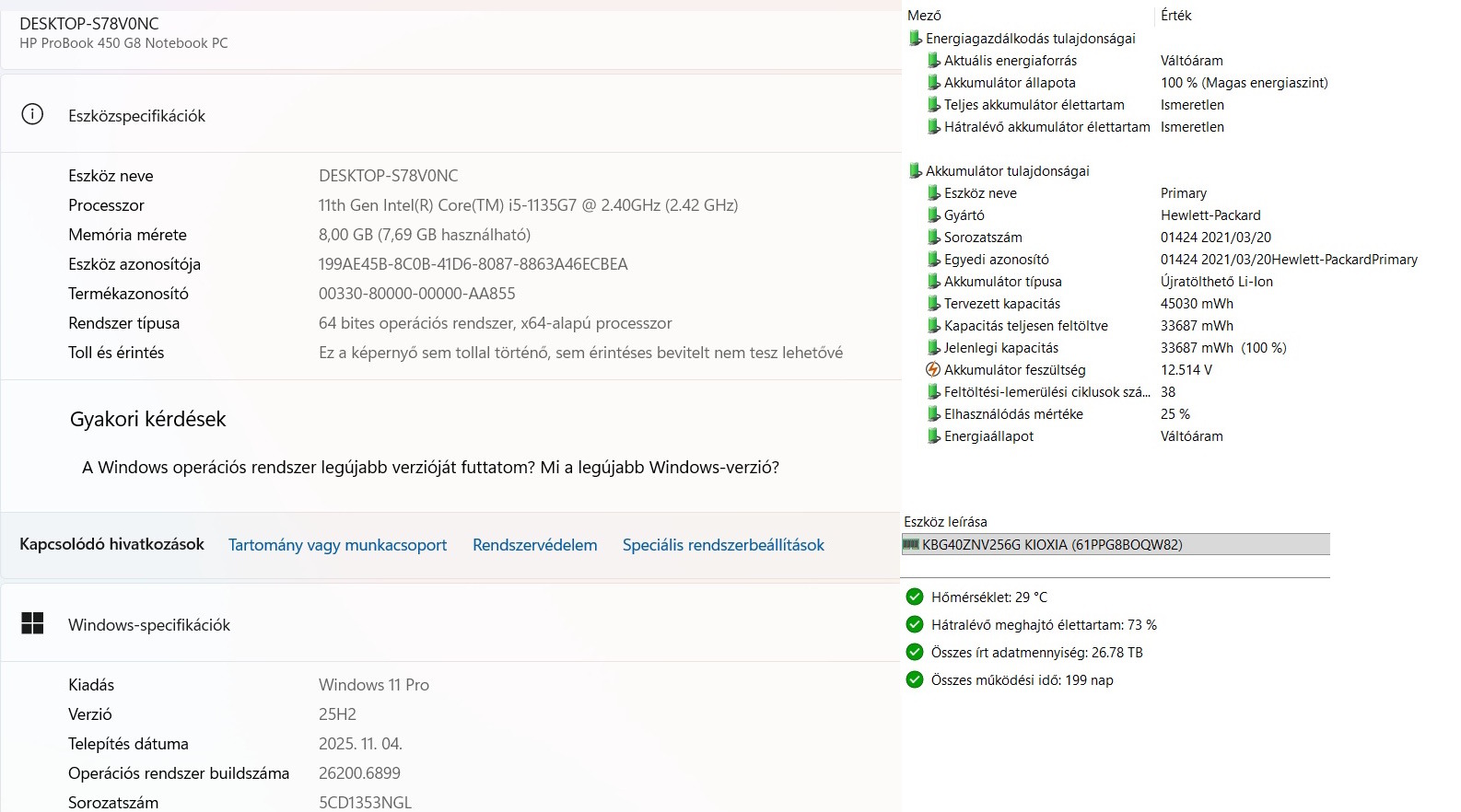Open the Rendszervédelem link
1461x812 pixels.
pyautogui.click(x=534, y=545)
